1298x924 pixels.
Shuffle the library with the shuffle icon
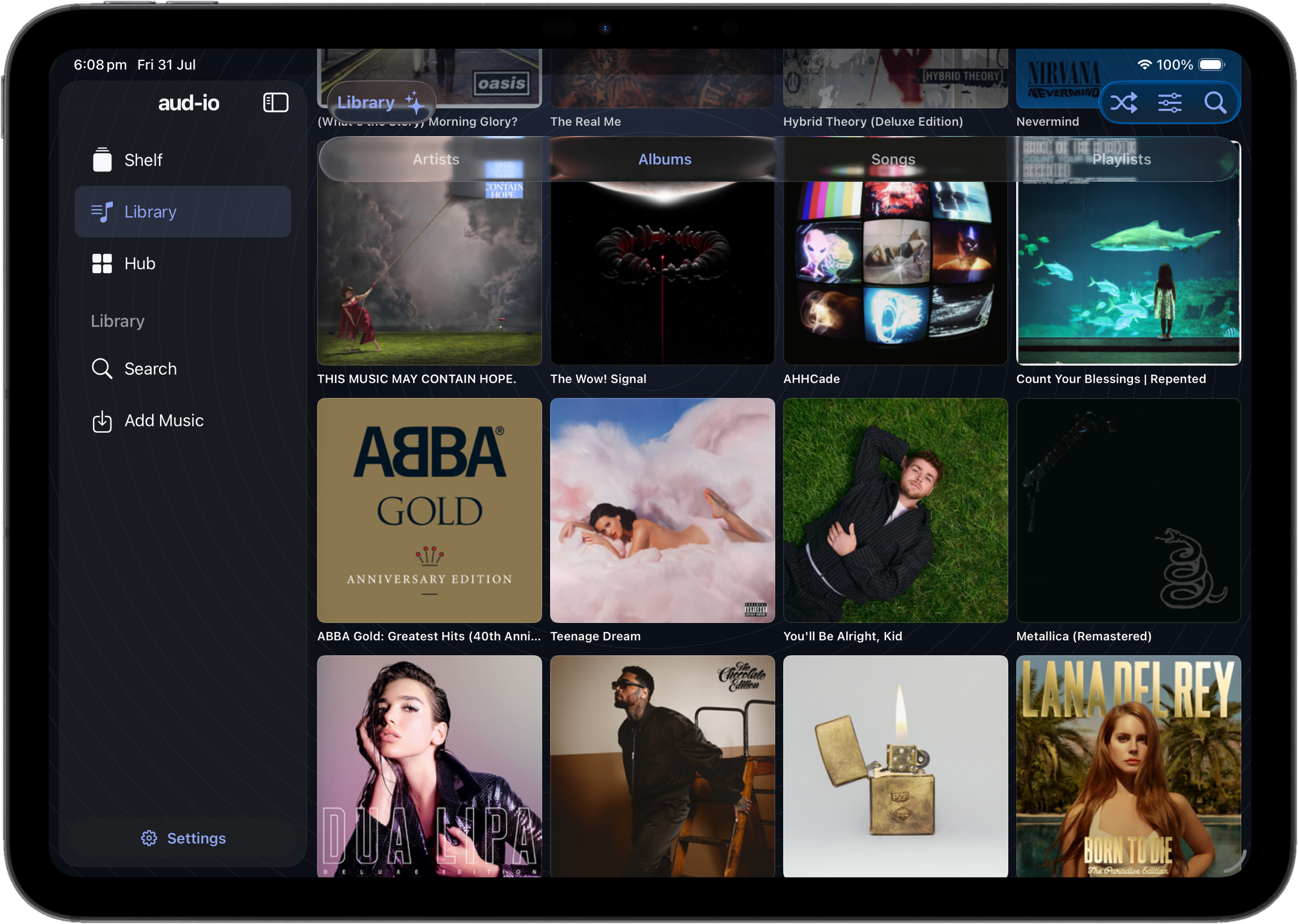(1123, 102)
